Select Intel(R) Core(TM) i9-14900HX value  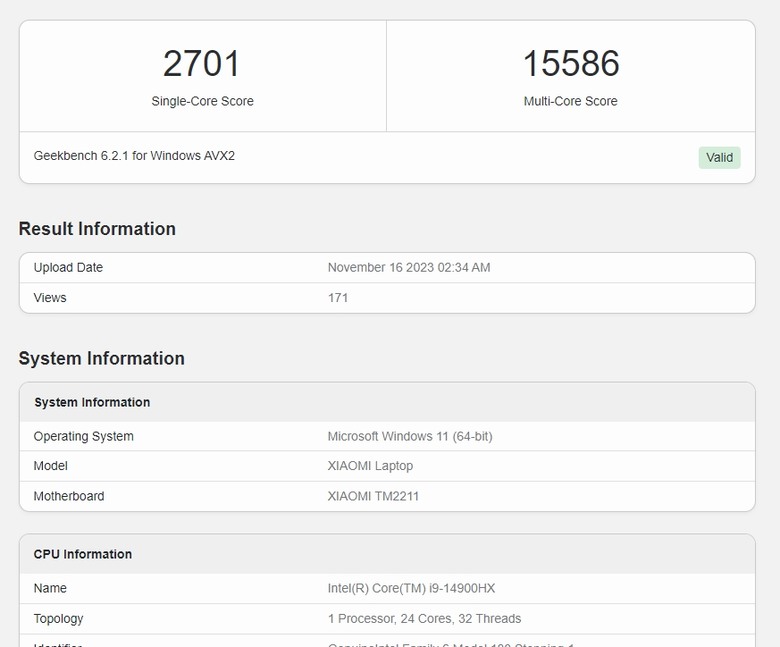[411, 588]
